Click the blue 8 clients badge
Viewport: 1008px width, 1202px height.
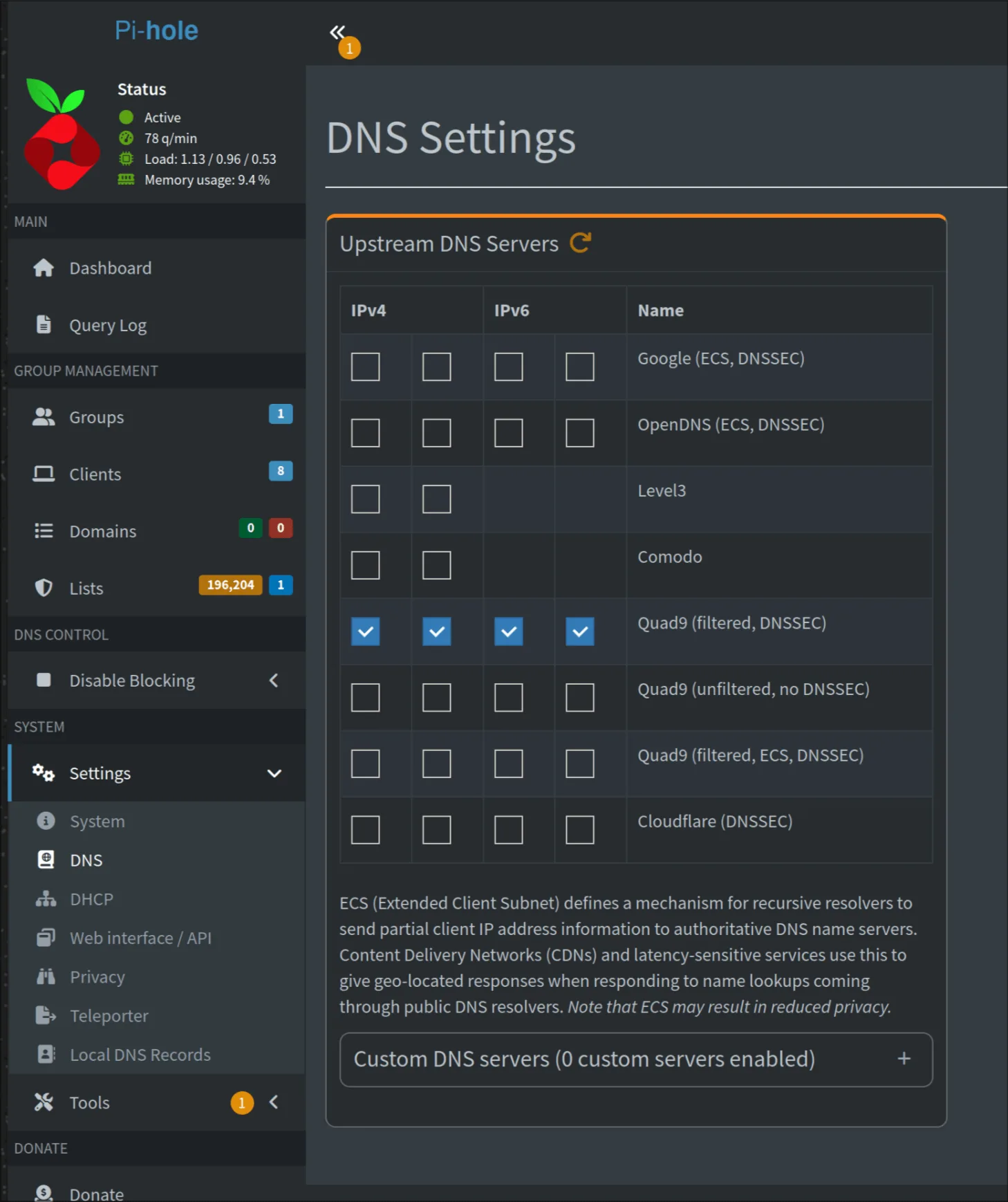click(x=281, y=471)
